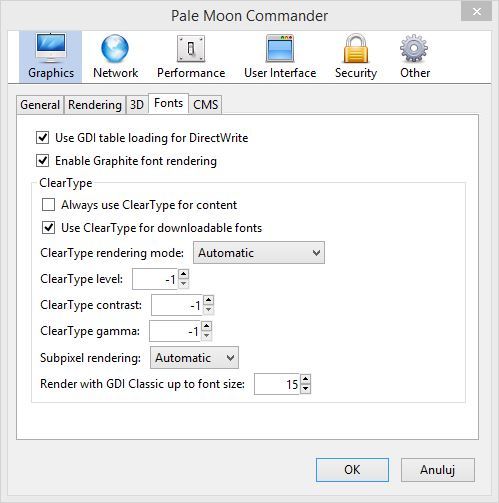This screenshot has height=503, width=499.
Task: Open the Security padlock category
Action: click(356, 57)
